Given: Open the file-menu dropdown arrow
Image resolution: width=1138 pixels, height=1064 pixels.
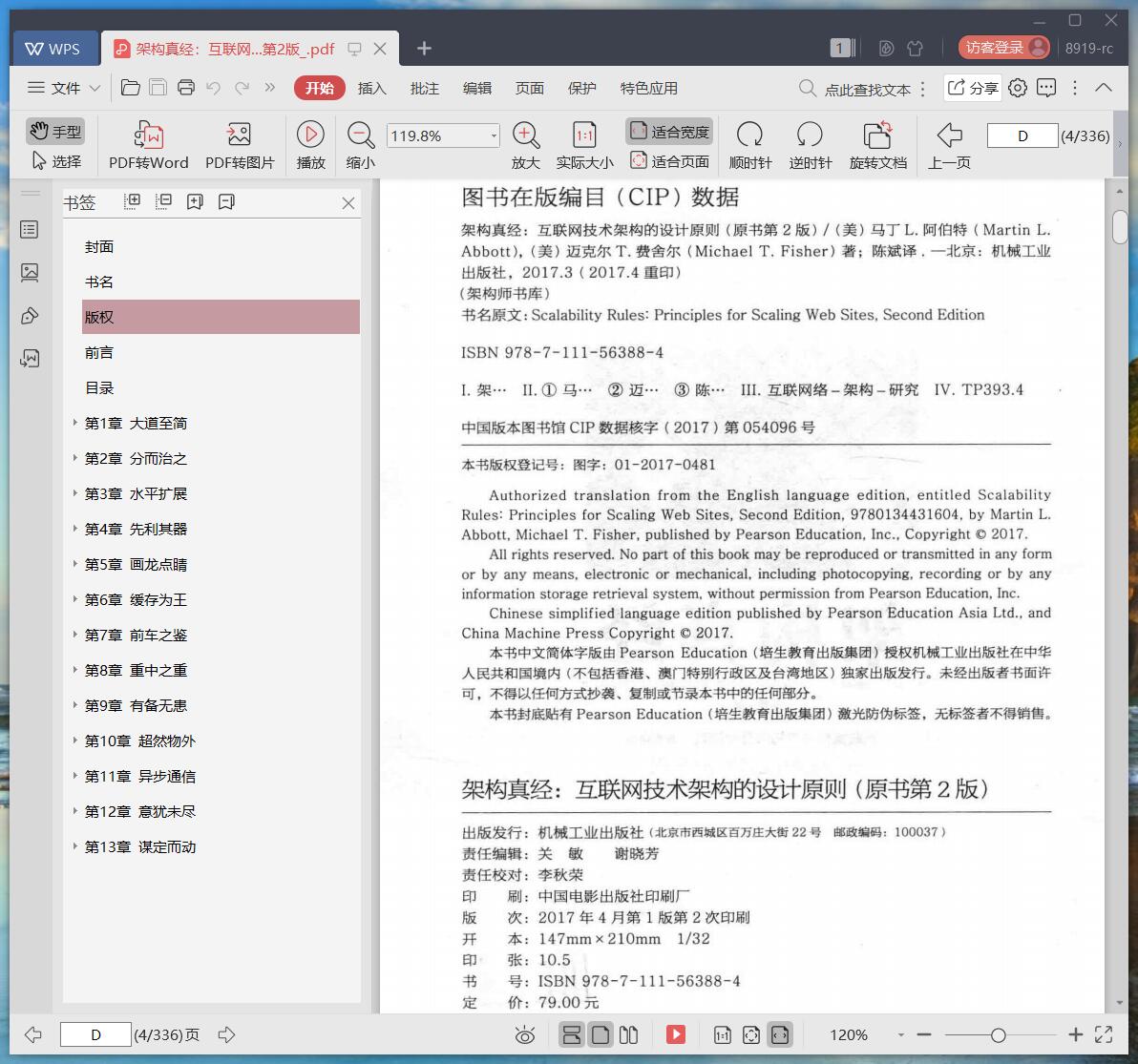Looking at the screenshot, I should pyautogui.click(x=95, y=89).
